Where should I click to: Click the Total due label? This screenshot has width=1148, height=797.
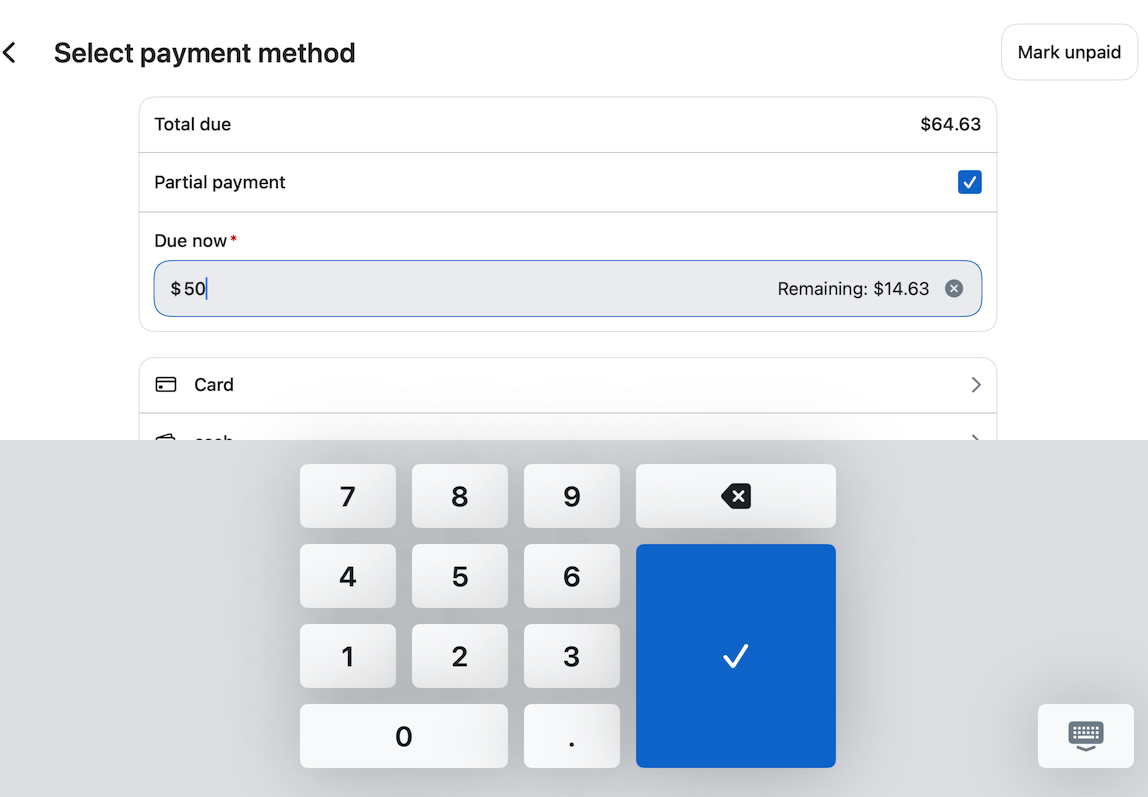[x=193, y=124]
